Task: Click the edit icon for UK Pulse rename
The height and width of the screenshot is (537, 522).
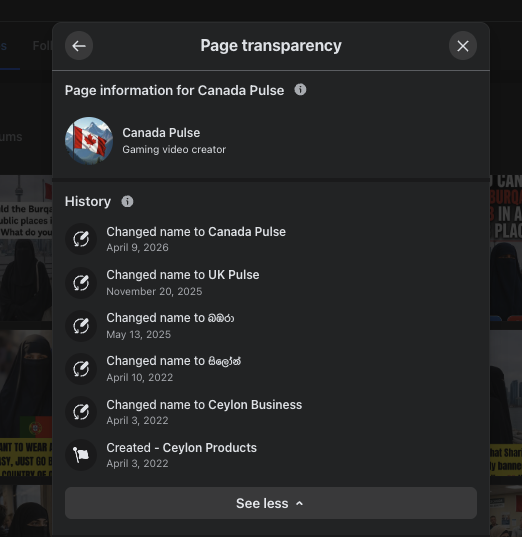Action: click(81, 283)
